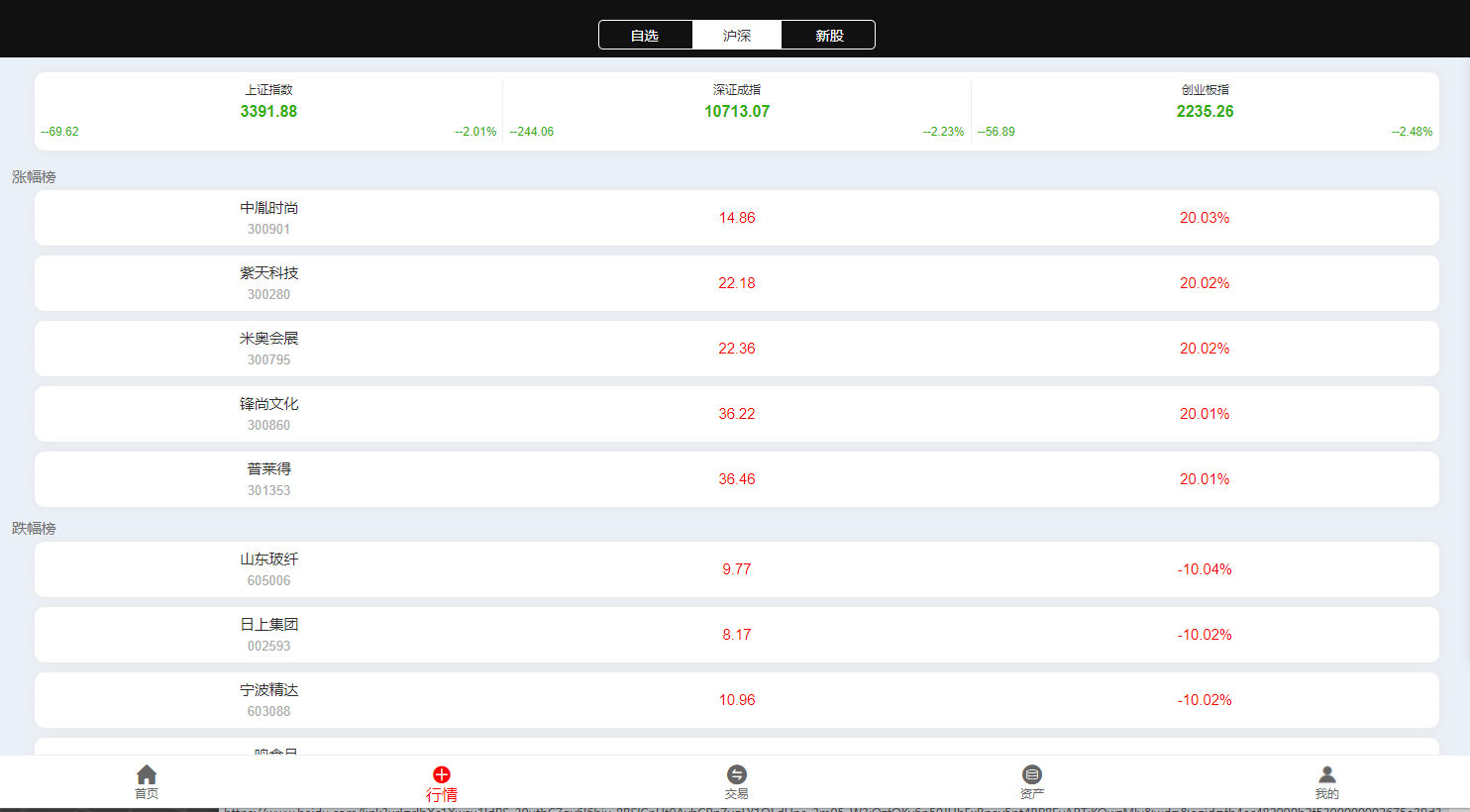Open the 创业板指 index card
The height and width of the screenshot is (812, 1470).
click(x=1206, y=111)
